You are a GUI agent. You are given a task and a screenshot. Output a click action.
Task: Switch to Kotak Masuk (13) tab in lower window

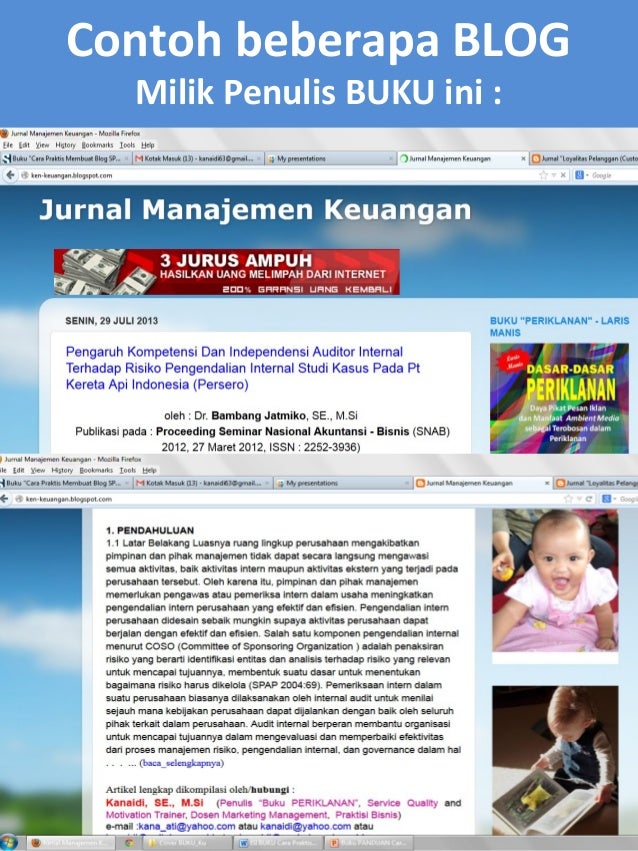[203, 483]
